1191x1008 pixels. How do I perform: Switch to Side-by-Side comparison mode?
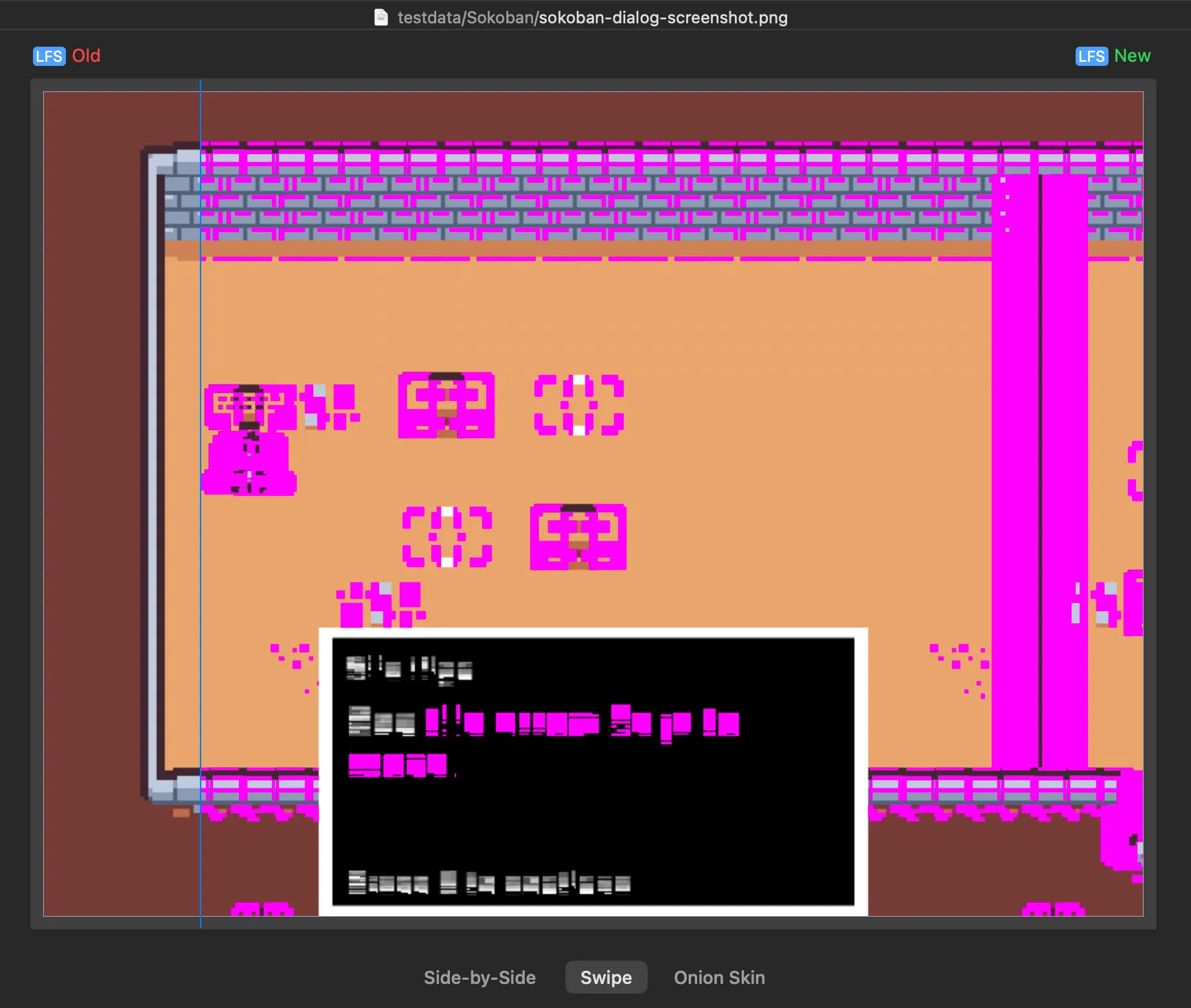(x=479, y=977)
